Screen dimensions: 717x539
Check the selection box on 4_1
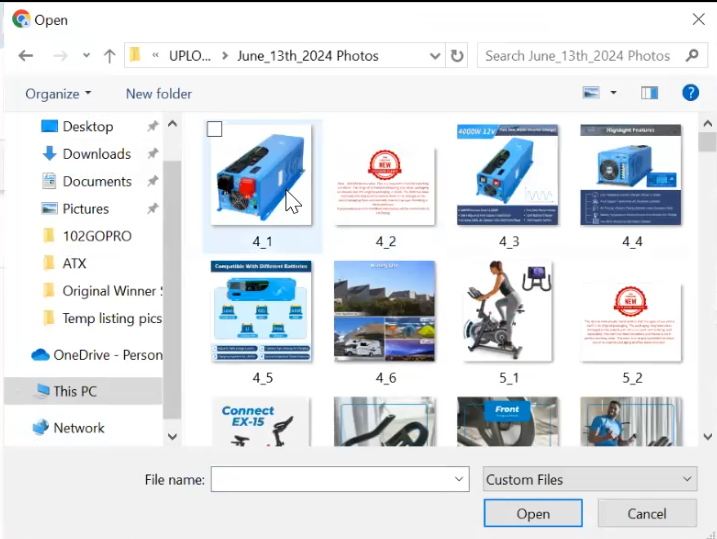[x=215, y=129]
